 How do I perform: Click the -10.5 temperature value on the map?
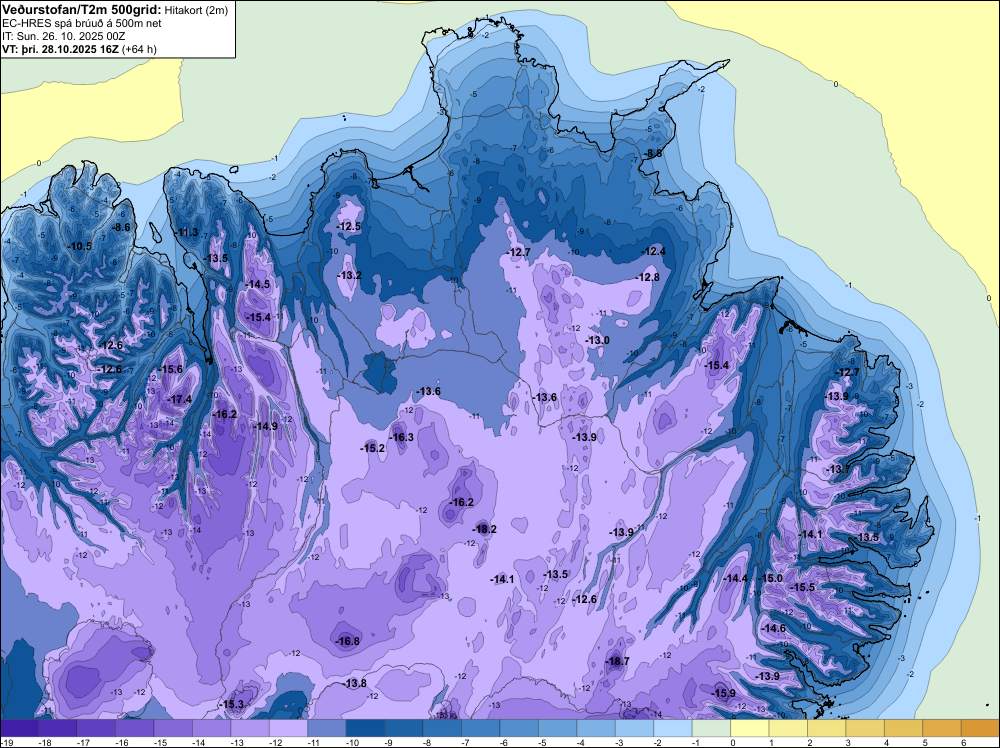pos(80,246)
